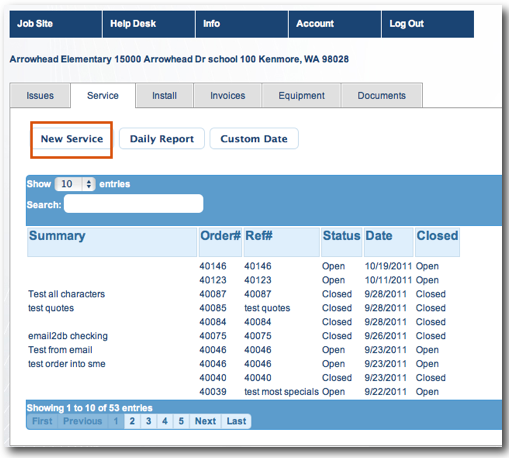The width and height of the screenshot is (509, 458).
Task: Select the 'email2db checking' row
Action: pos(68,336)
